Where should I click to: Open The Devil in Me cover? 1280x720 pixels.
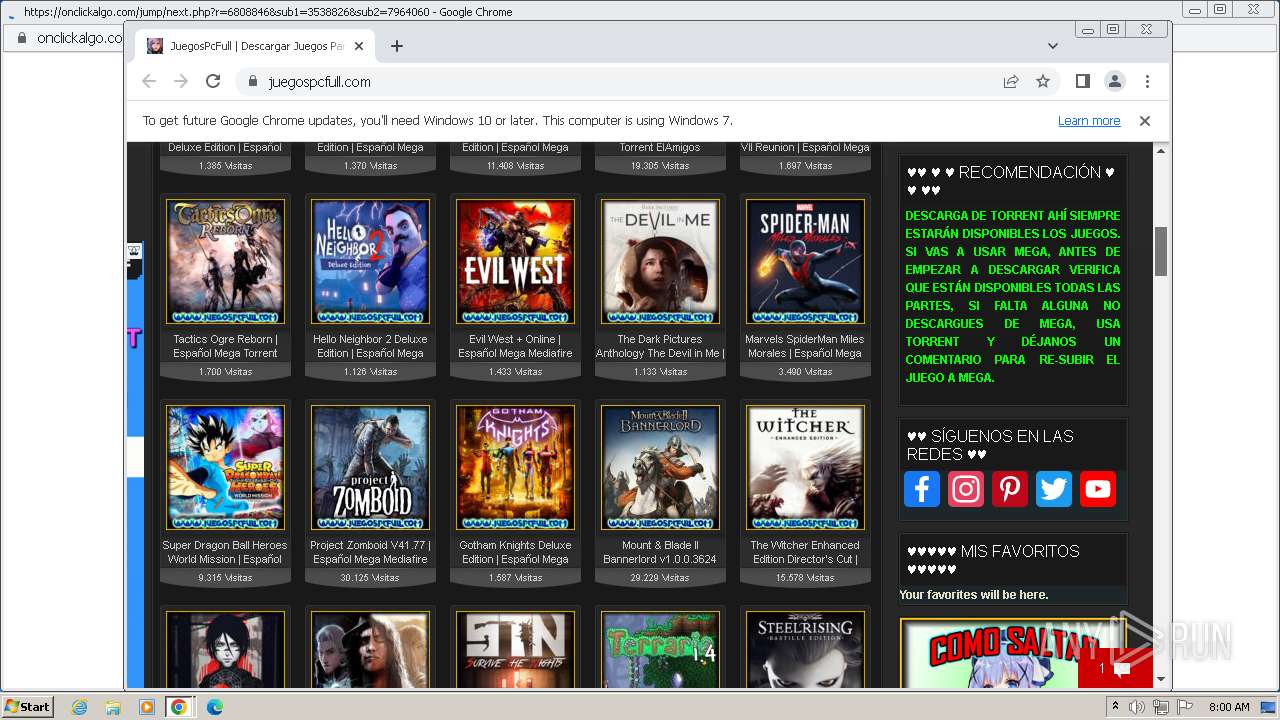pos(660,262)
